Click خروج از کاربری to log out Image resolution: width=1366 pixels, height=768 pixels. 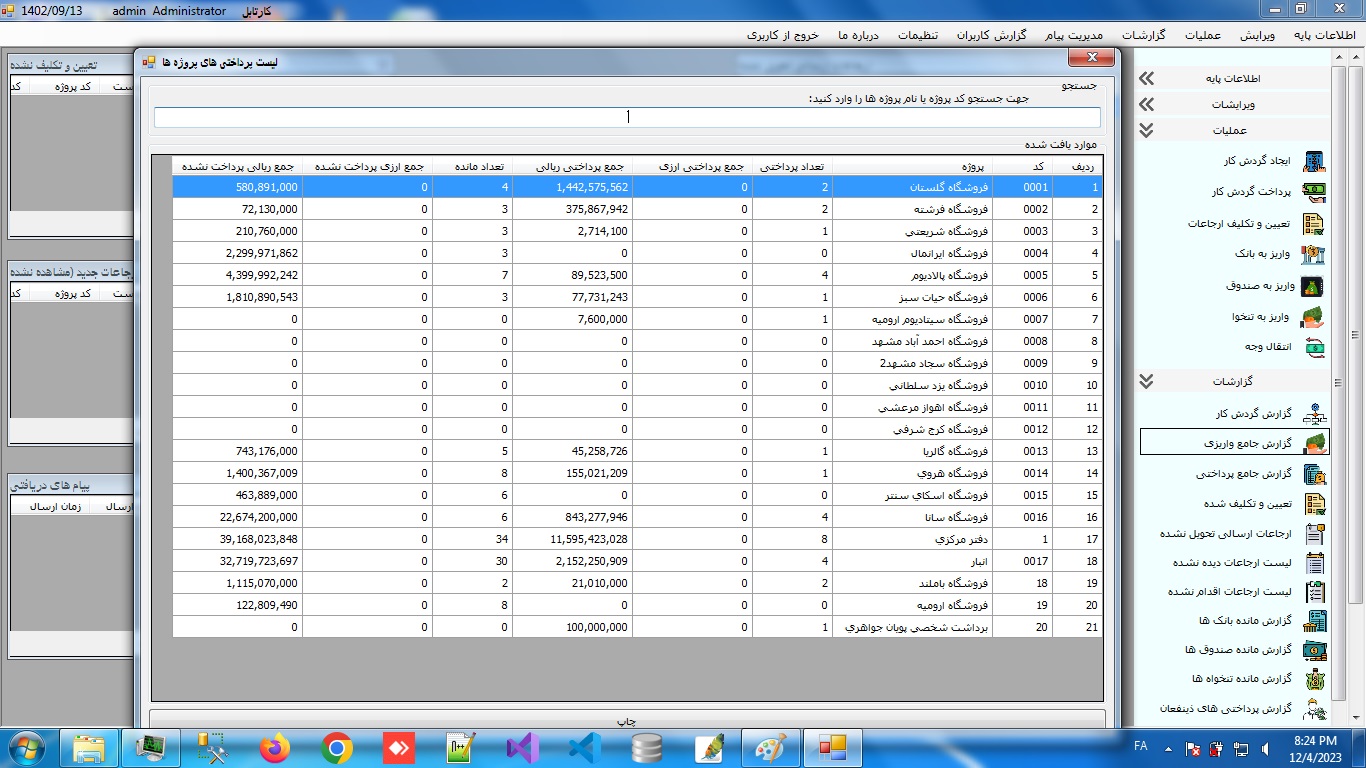tap(782, 35)
